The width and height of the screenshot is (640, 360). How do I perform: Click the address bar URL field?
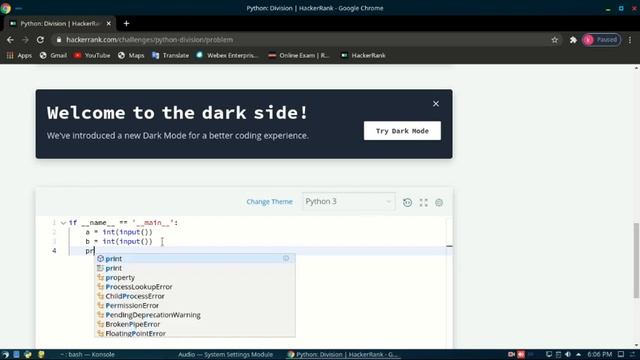(306, 40)
